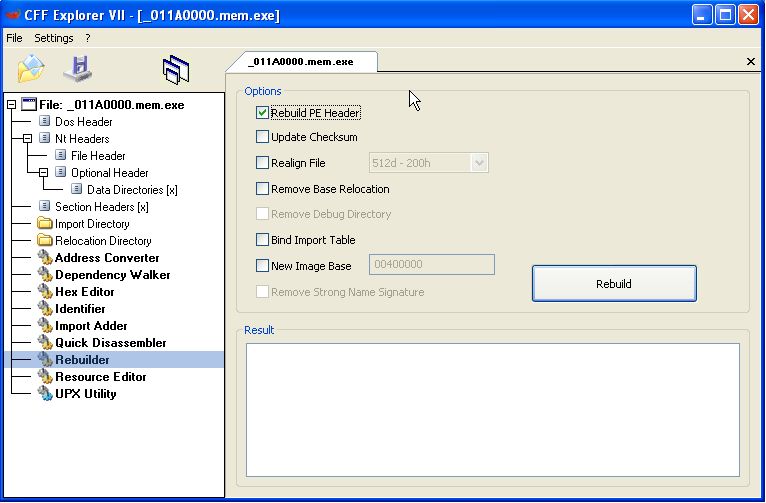Screen dimensions: 766x503
Task: Click inside the Result output box
Action: pyautogui.click(x=493, y=410)
